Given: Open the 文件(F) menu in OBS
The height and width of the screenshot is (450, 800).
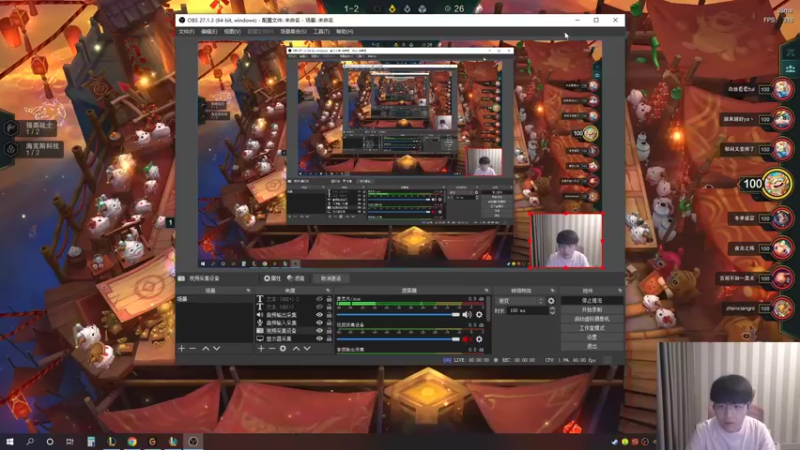Looking at the screenshot, I should click(x=186, y=32).
